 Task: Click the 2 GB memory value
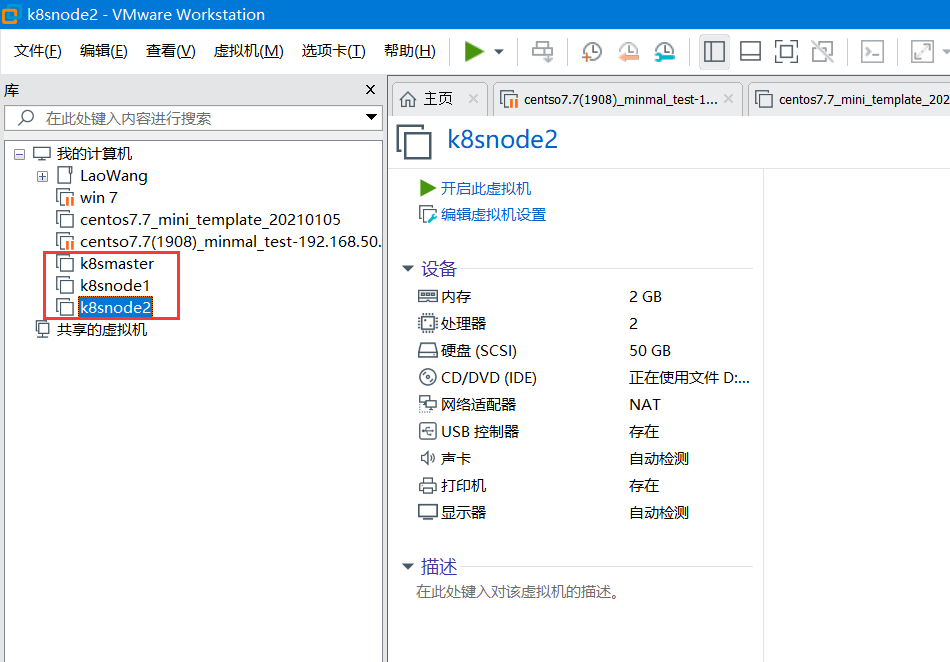pyautogui.click(x=645, y=296)
